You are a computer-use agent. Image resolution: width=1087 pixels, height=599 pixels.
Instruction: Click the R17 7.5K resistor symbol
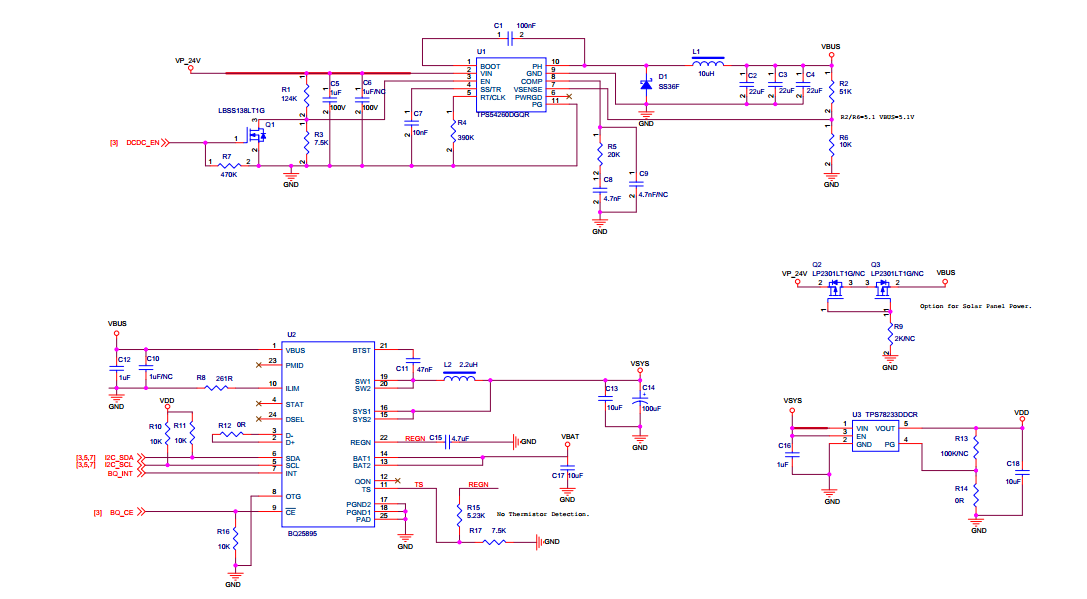pyautogui.click(x=494, y=542)
